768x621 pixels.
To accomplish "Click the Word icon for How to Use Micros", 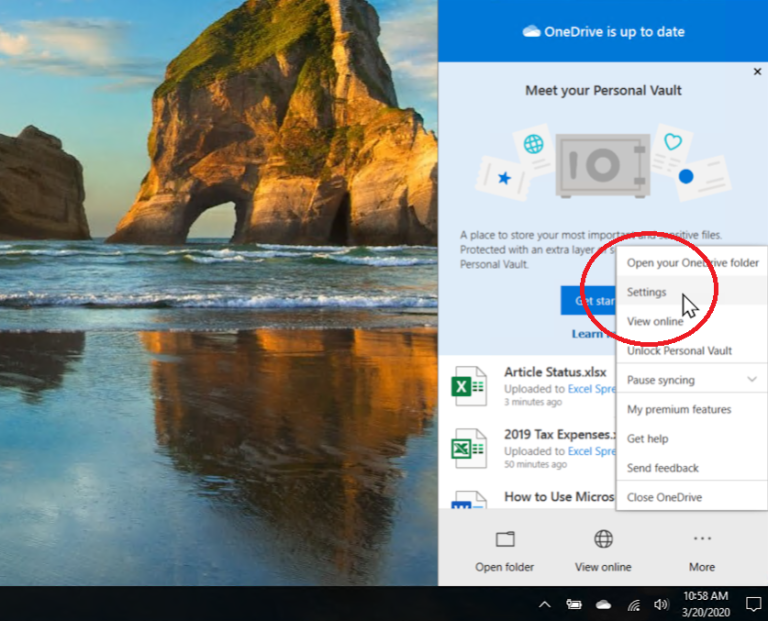I will pos(469,500).
